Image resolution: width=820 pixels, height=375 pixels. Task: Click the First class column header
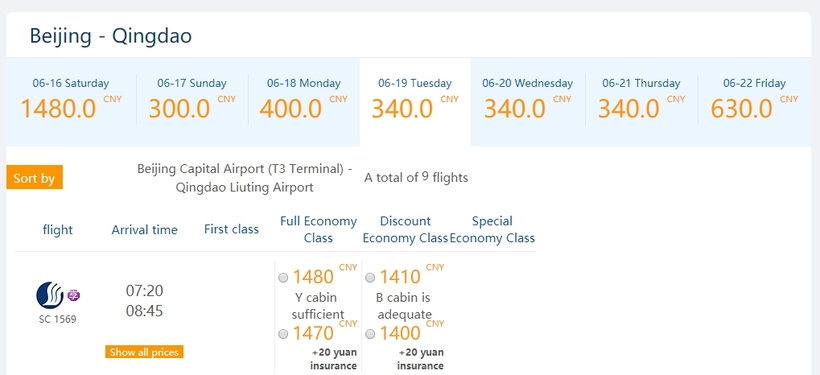pyautogui.click(x=231, y=229)
